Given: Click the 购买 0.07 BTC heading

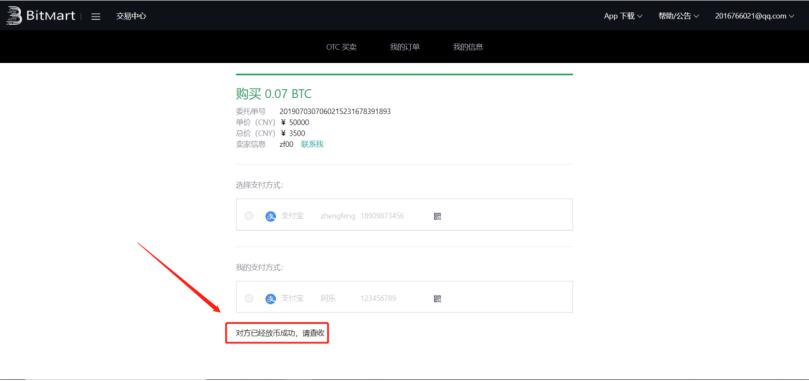Looking at the screenshot, I should [x=273, y=93].
